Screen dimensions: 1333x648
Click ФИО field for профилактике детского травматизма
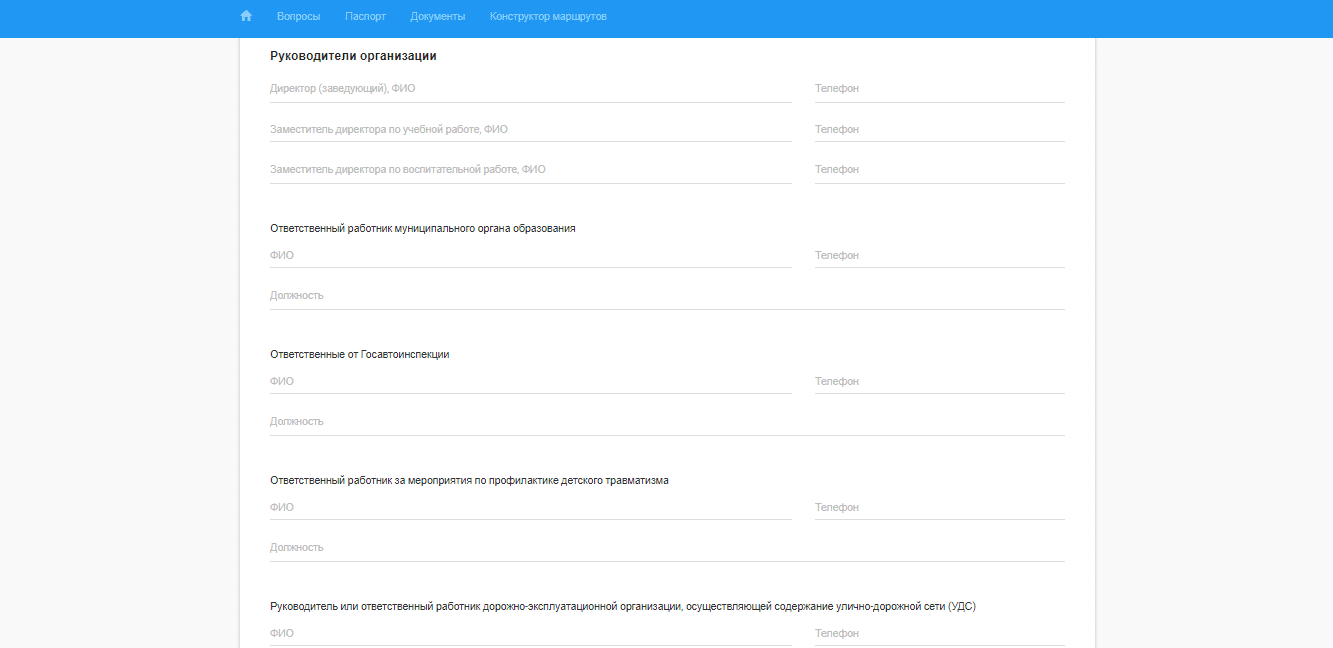530,508
